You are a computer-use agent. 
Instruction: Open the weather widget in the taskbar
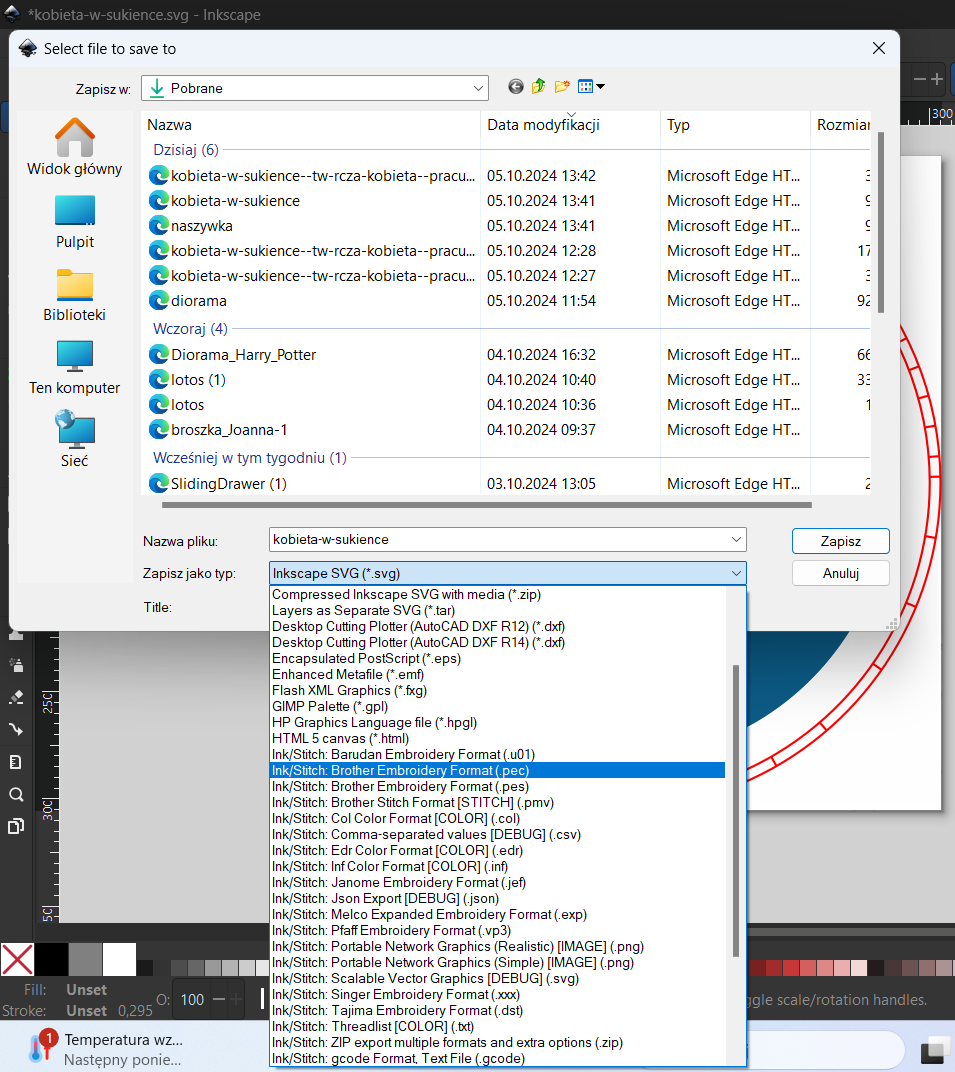(106, 1049)
